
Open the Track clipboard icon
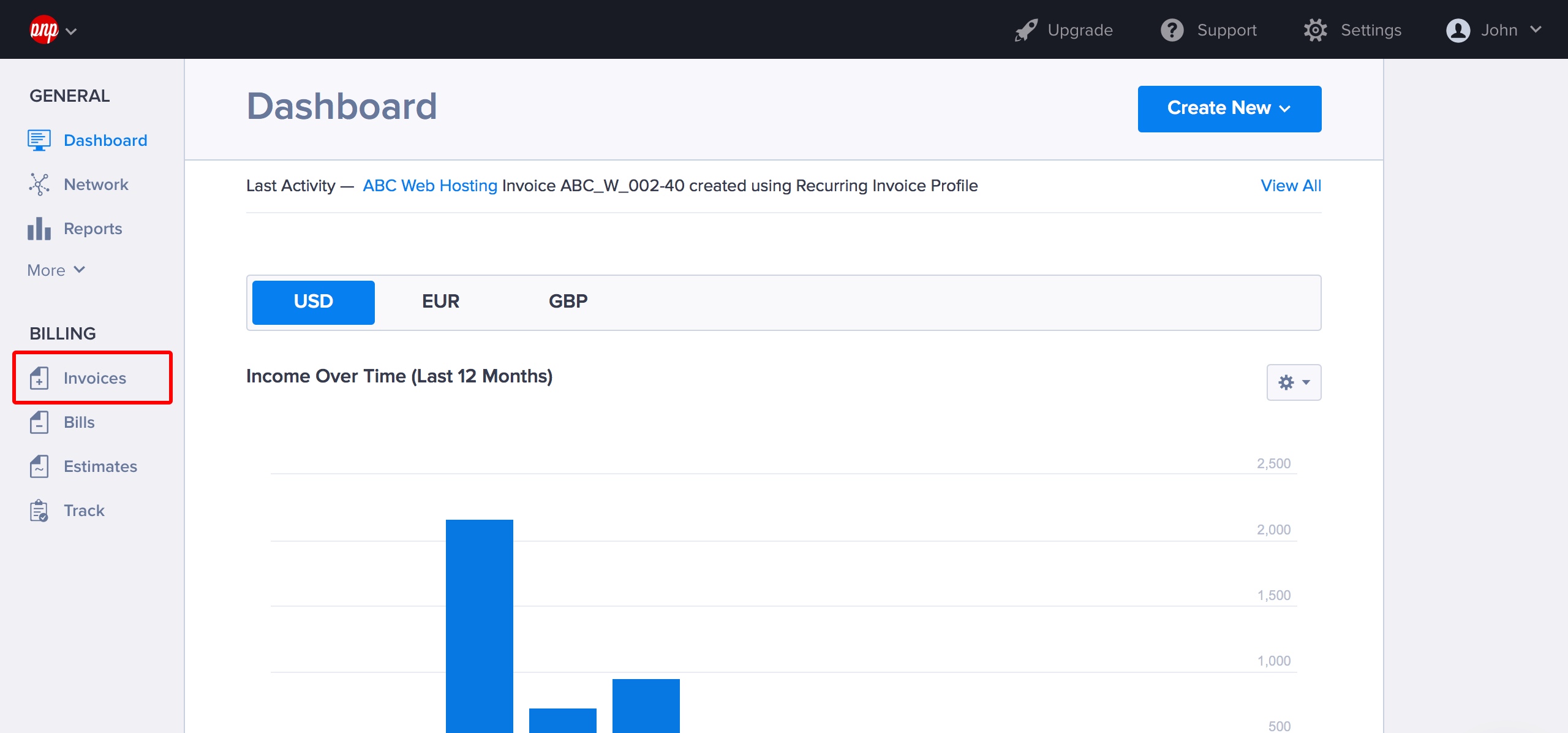39,511
